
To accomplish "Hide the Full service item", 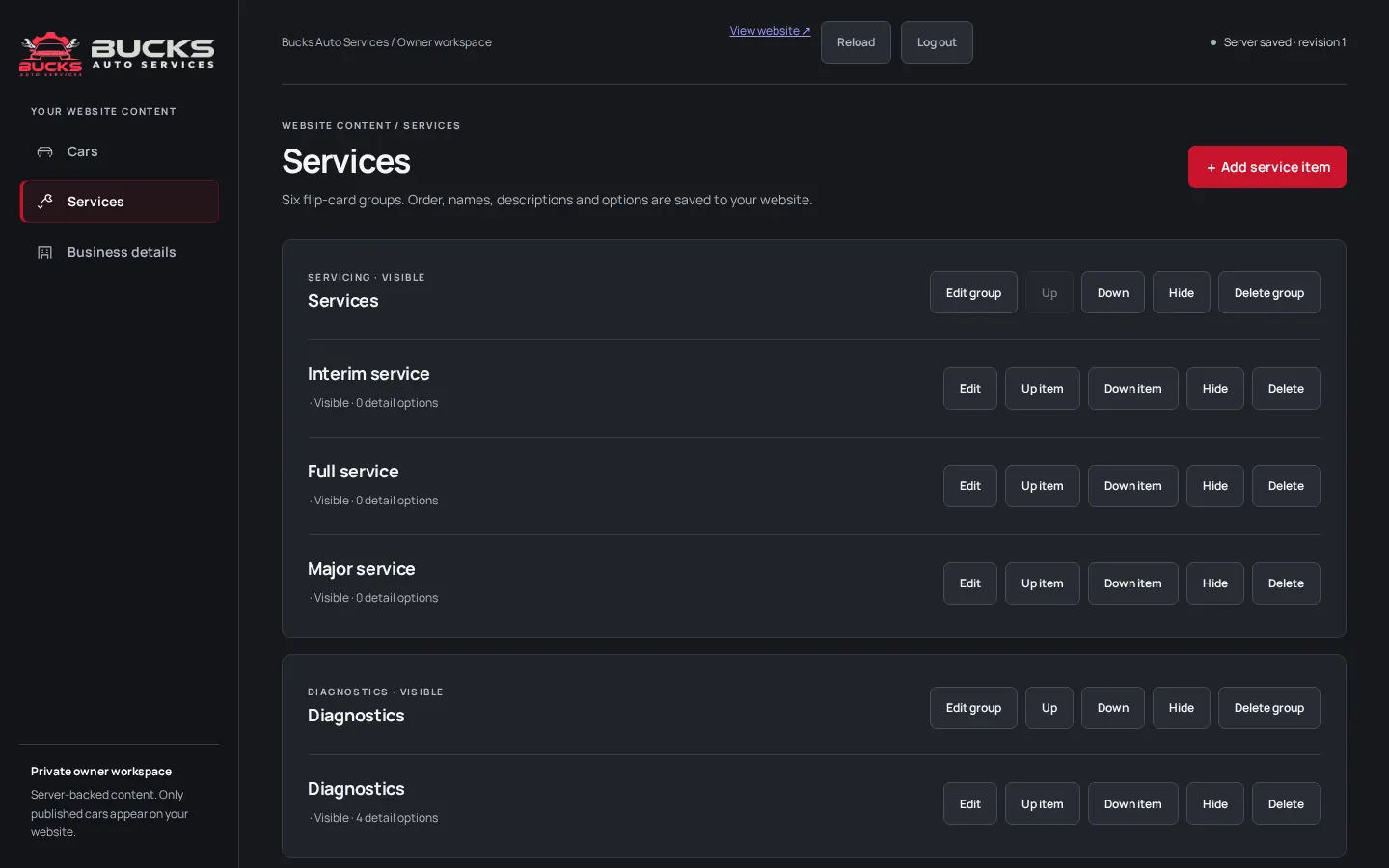I will [x=1215, y=486].
